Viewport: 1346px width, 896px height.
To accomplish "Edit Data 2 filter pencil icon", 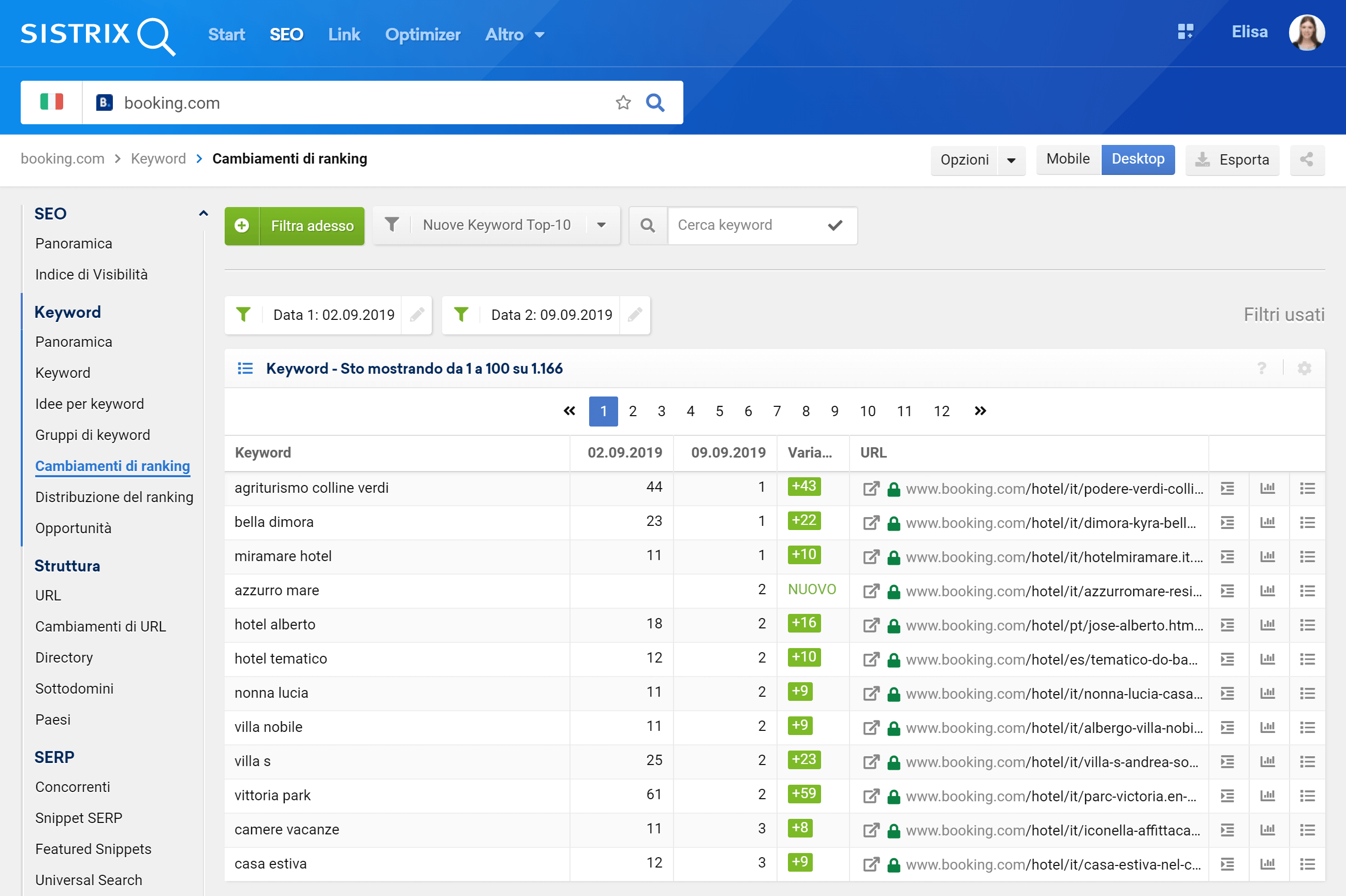I will point(634,315).
